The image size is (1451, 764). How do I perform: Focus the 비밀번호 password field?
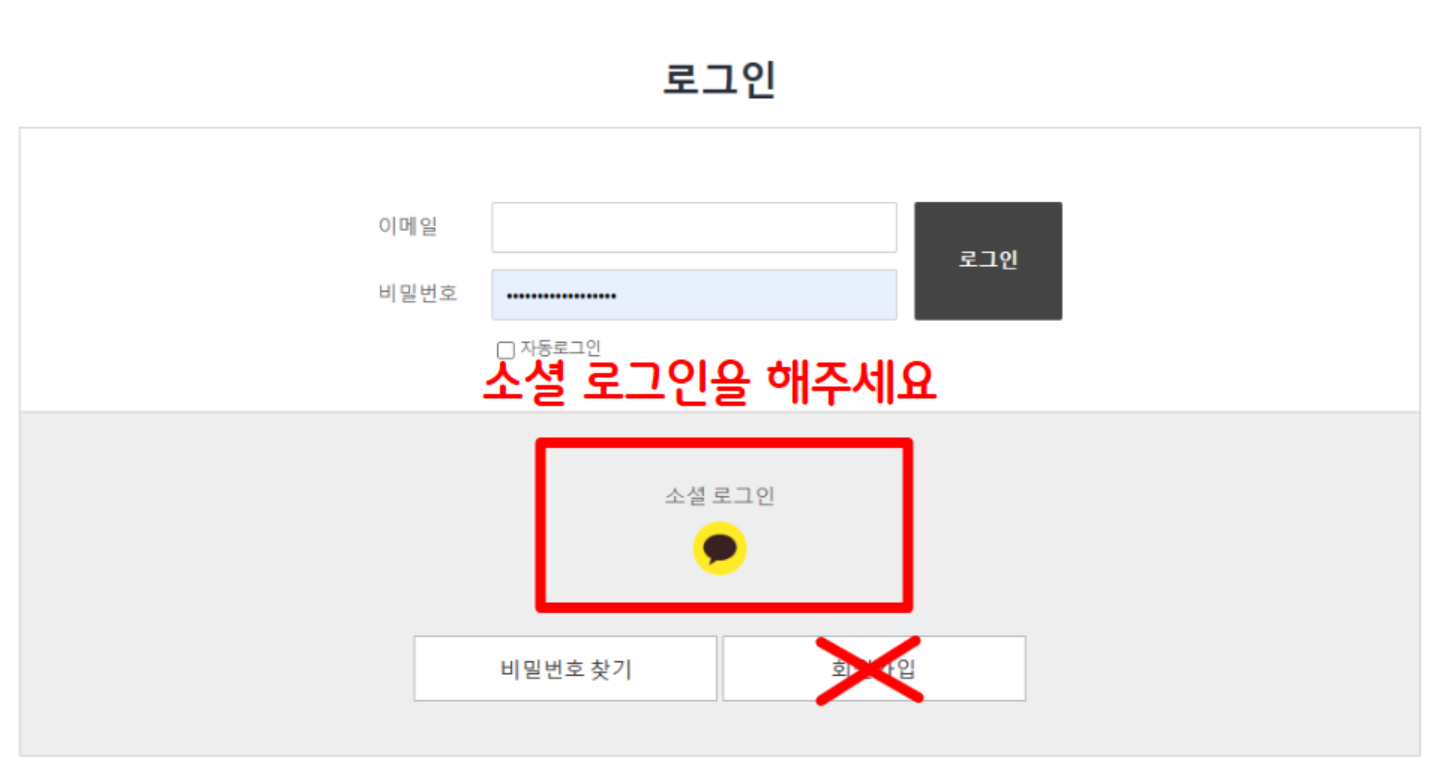pyautogui.click(x=694, y=295)
